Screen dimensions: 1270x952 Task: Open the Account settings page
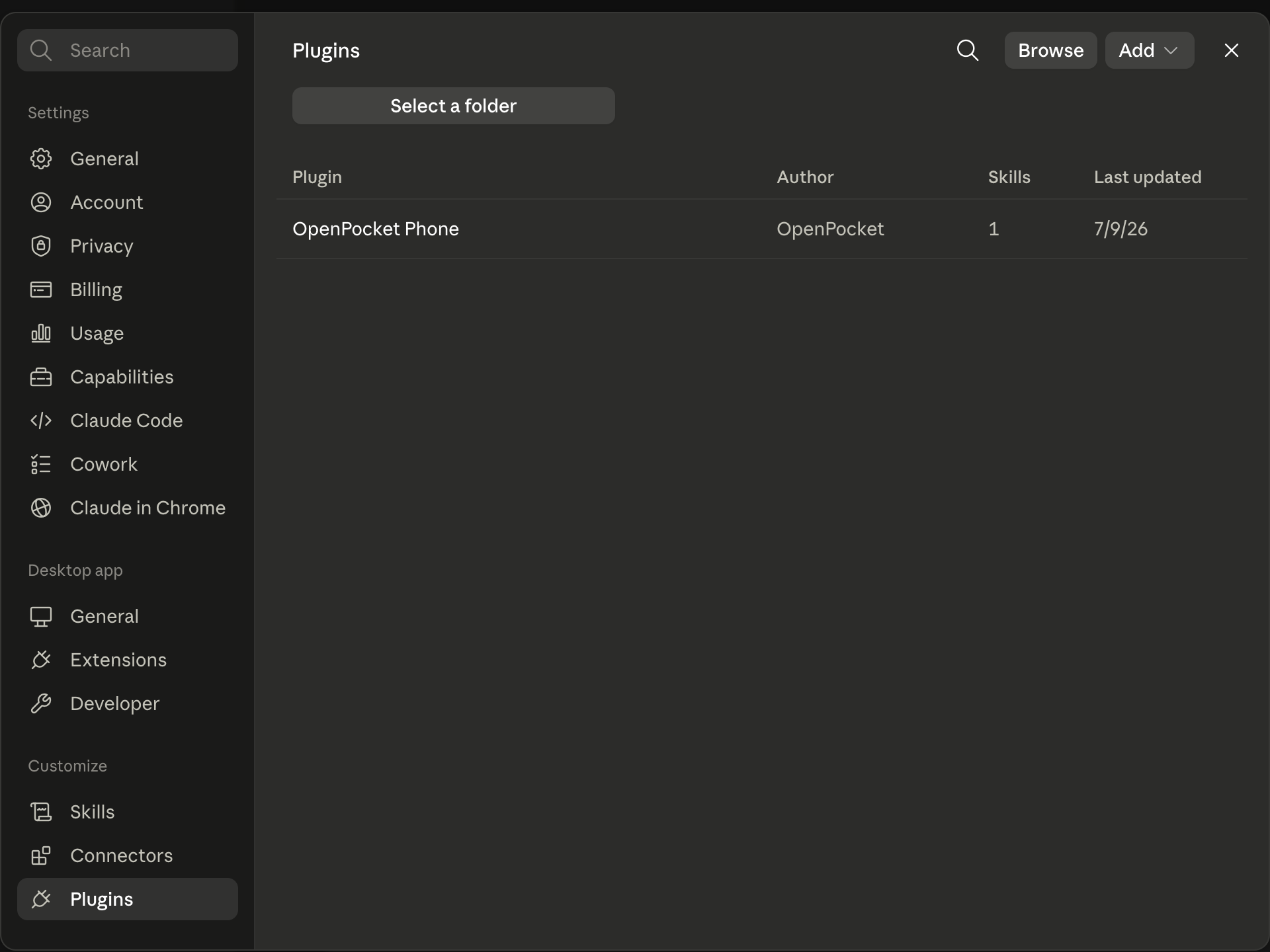click(x=128, y=202)
